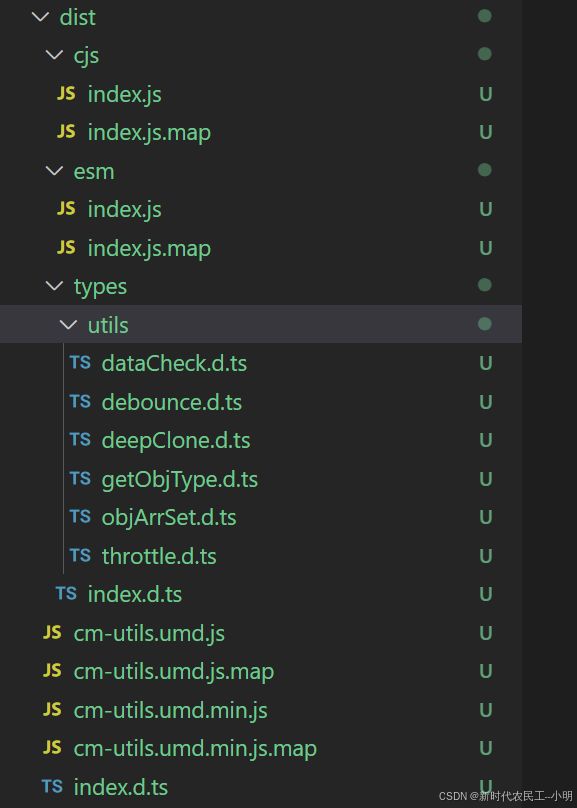The height and width of the screenshot is (808, 577).
Task: Click the U badge on objArrSet.d.ts row
Action: point(486,517)
